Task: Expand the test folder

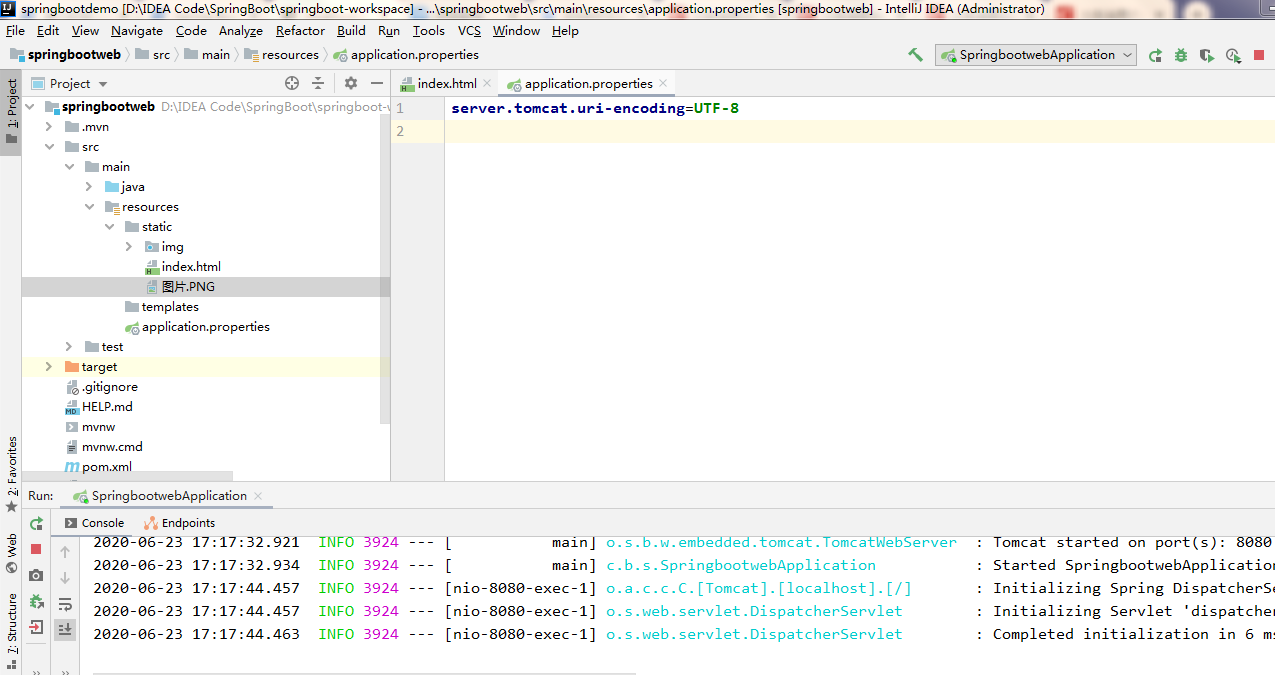Action: [69, 347]
